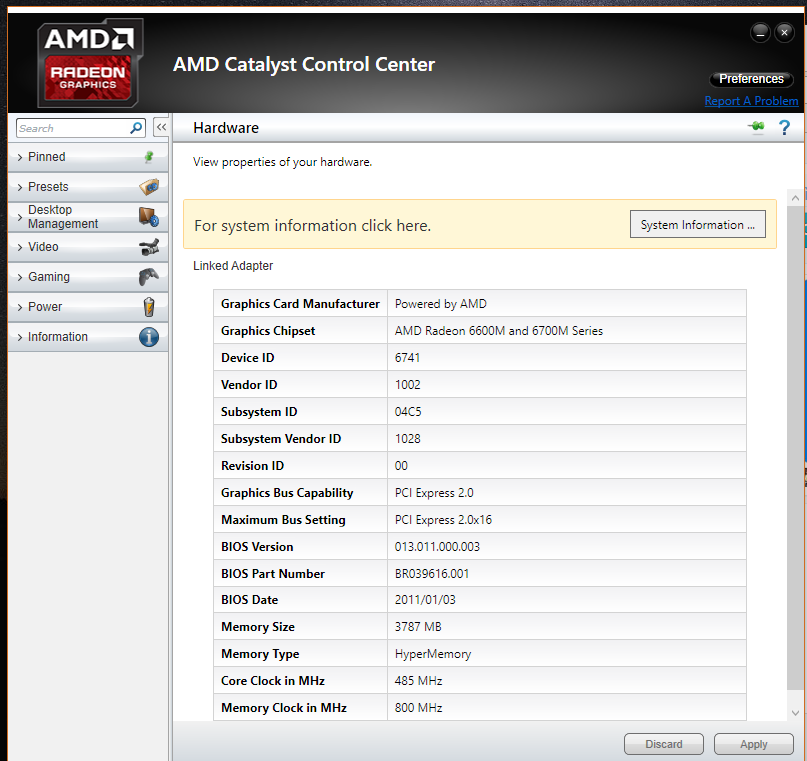This screenshot has width=807, height=761.
Task: Open the Video menu item
Action: tap(88, 247)
